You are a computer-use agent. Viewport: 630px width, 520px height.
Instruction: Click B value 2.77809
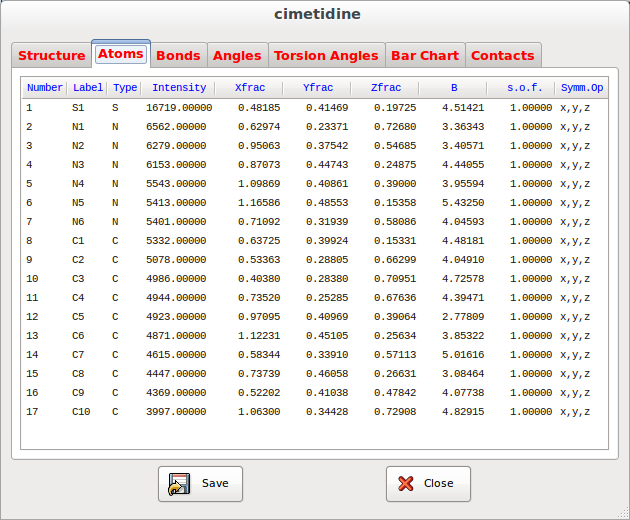tap(463, 317)
